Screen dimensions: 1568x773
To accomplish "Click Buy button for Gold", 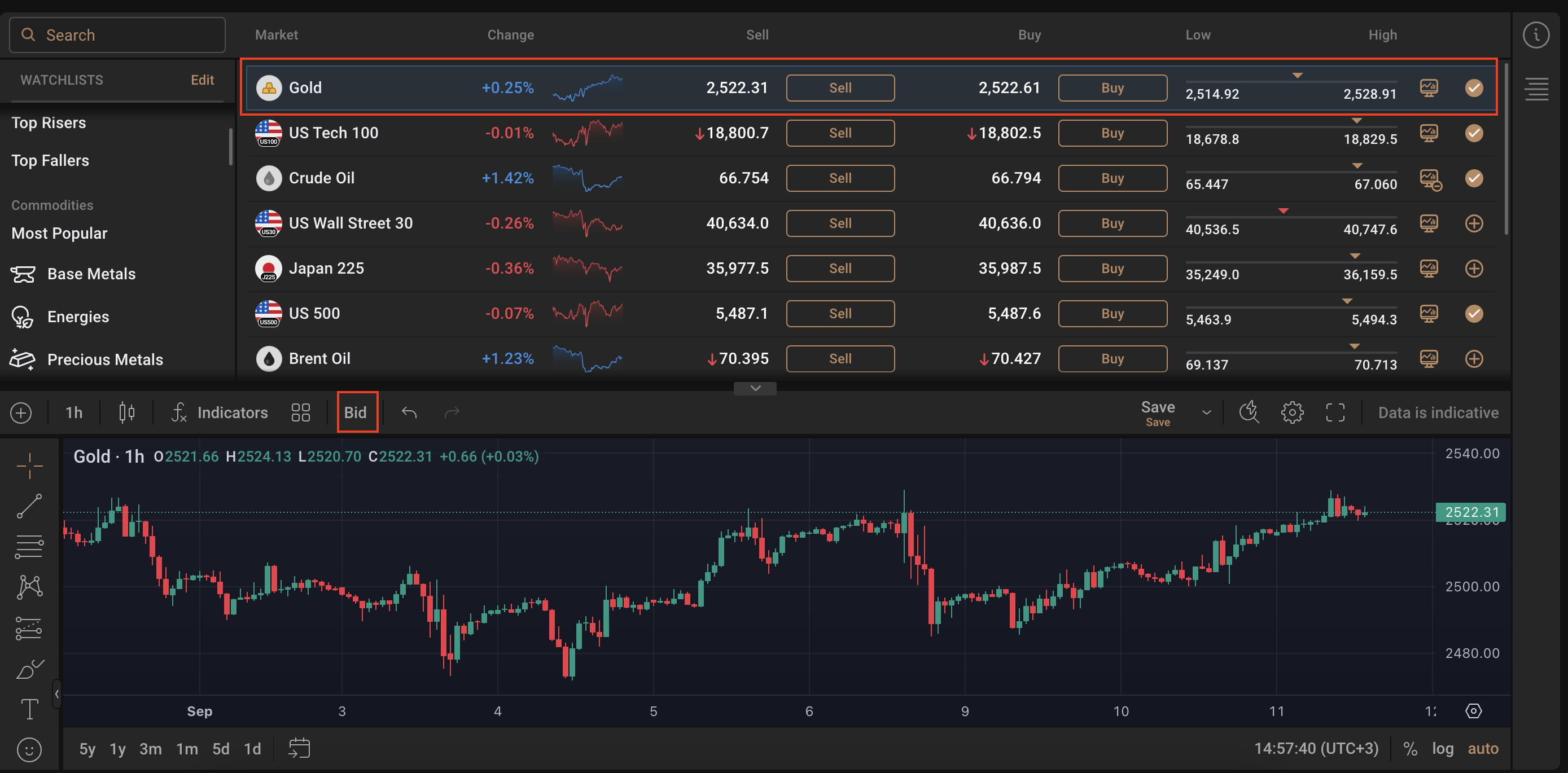I will click(x=1112, y=88).
